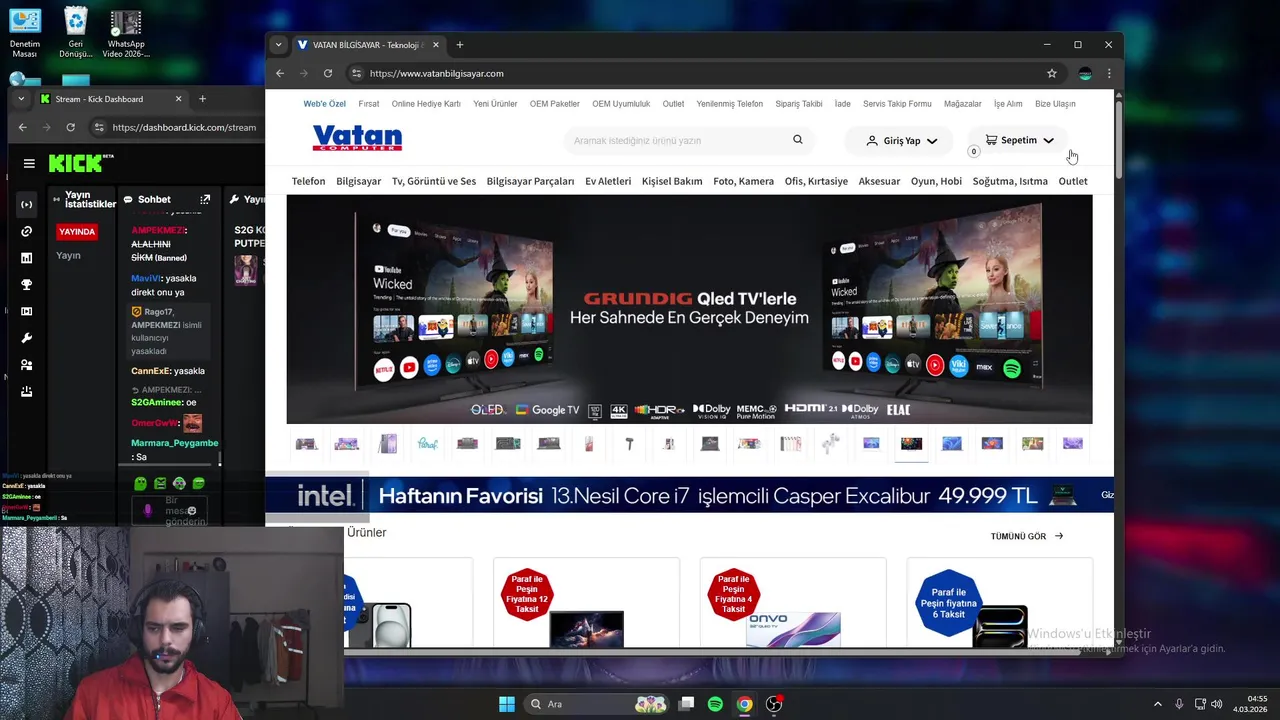This screenshot has height=720, width=1280.
Task: Open the trophy icon in Kick sidebar
Action: pos(27,285)
